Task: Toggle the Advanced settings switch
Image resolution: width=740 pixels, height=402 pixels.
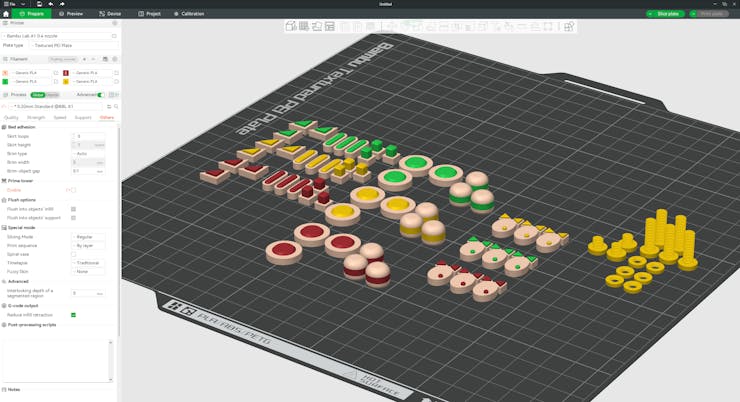Action: [100, 95]
